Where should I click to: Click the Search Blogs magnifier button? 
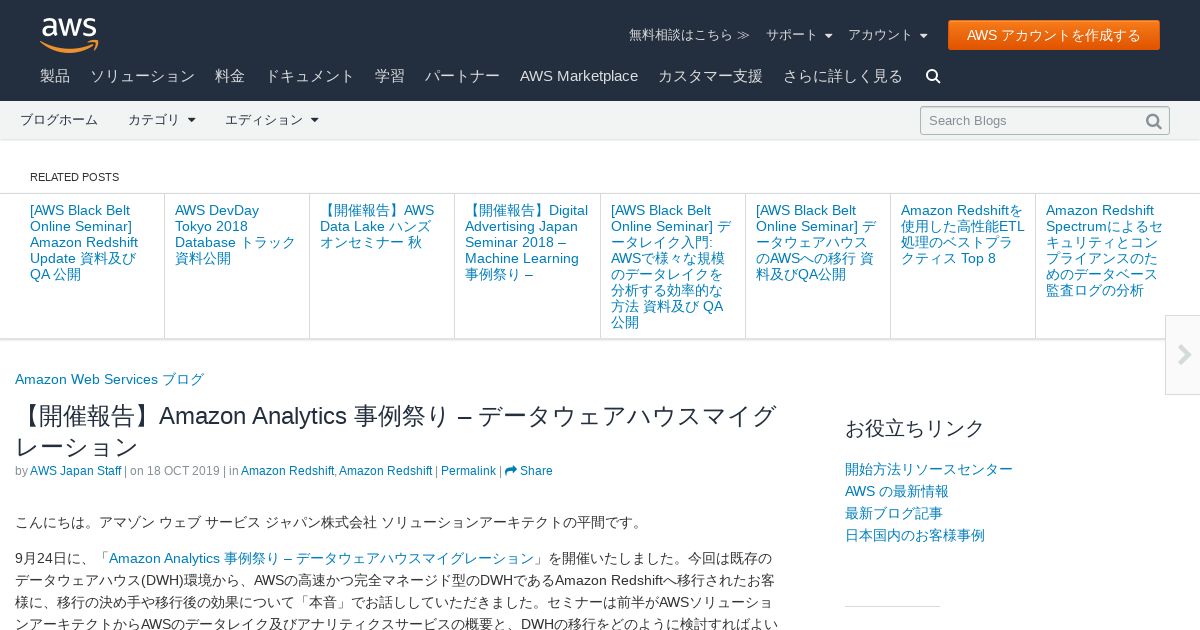tap(1153, 121)
